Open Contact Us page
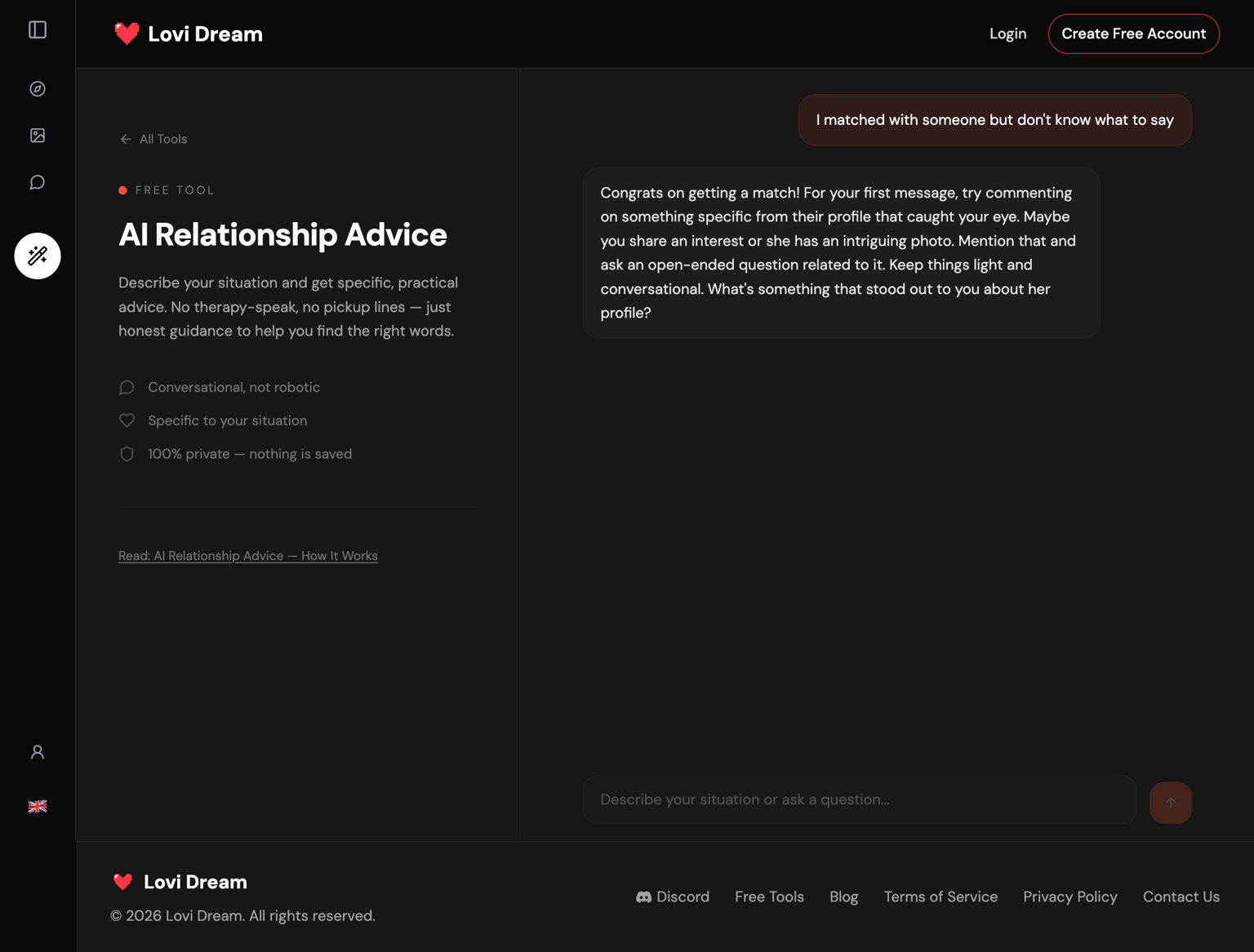 1181,896
